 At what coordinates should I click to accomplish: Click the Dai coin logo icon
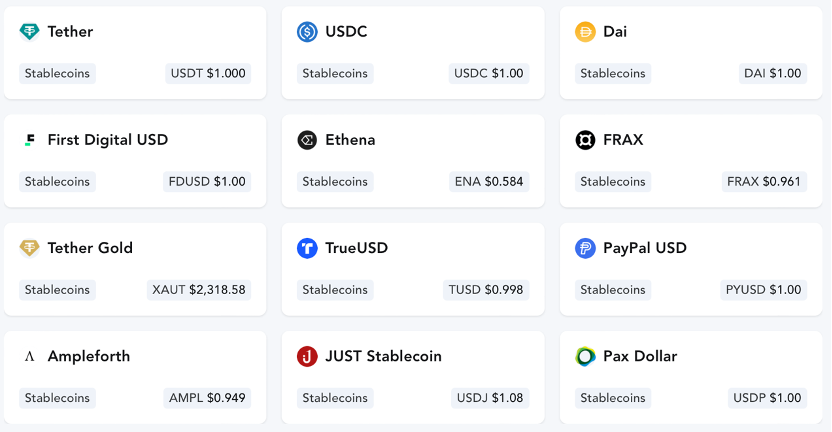585,32
